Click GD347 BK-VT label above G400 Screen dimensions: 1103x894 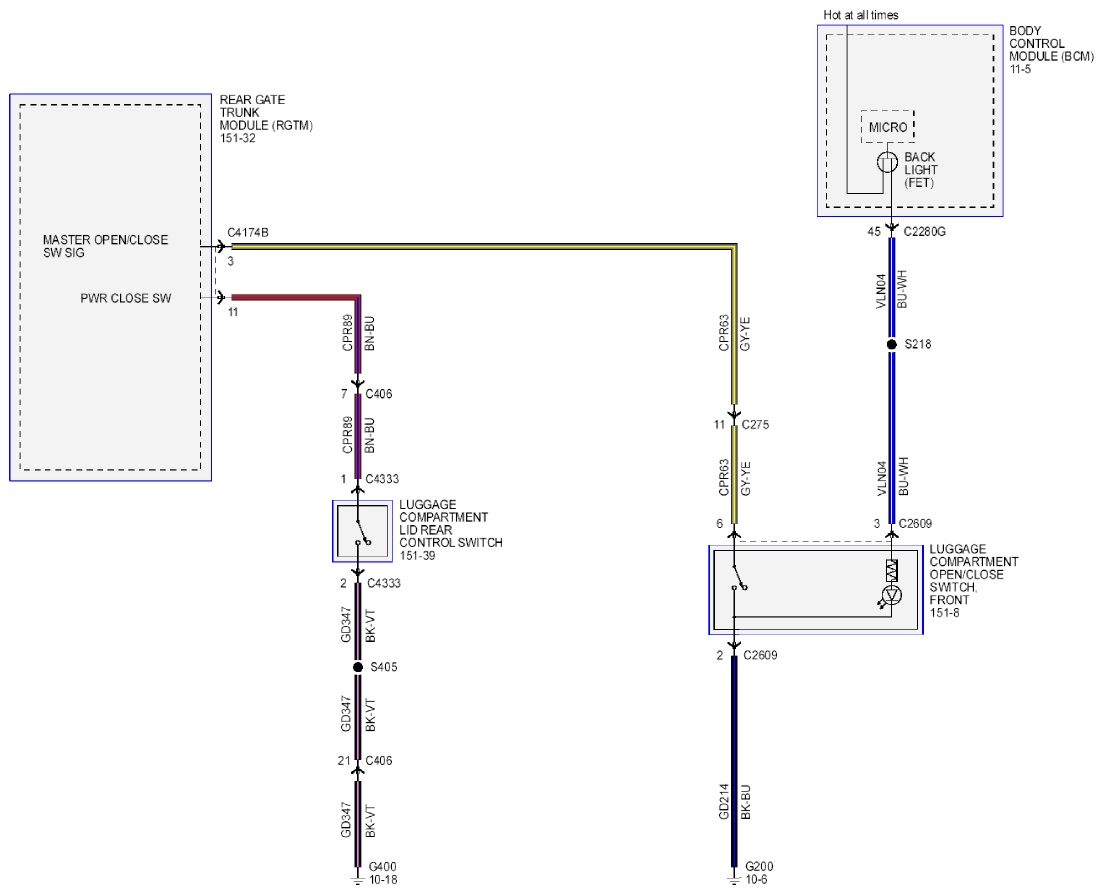[358, 820]
